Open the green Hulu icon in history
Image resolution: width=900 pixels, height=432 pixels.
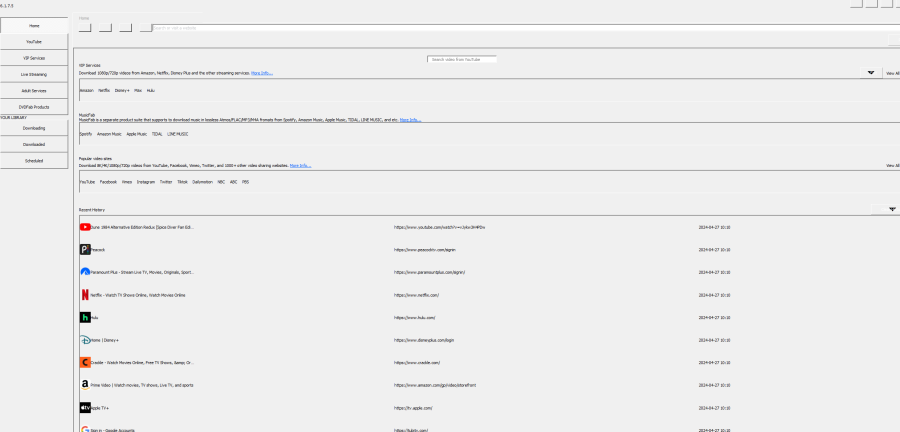pos(85,317)
